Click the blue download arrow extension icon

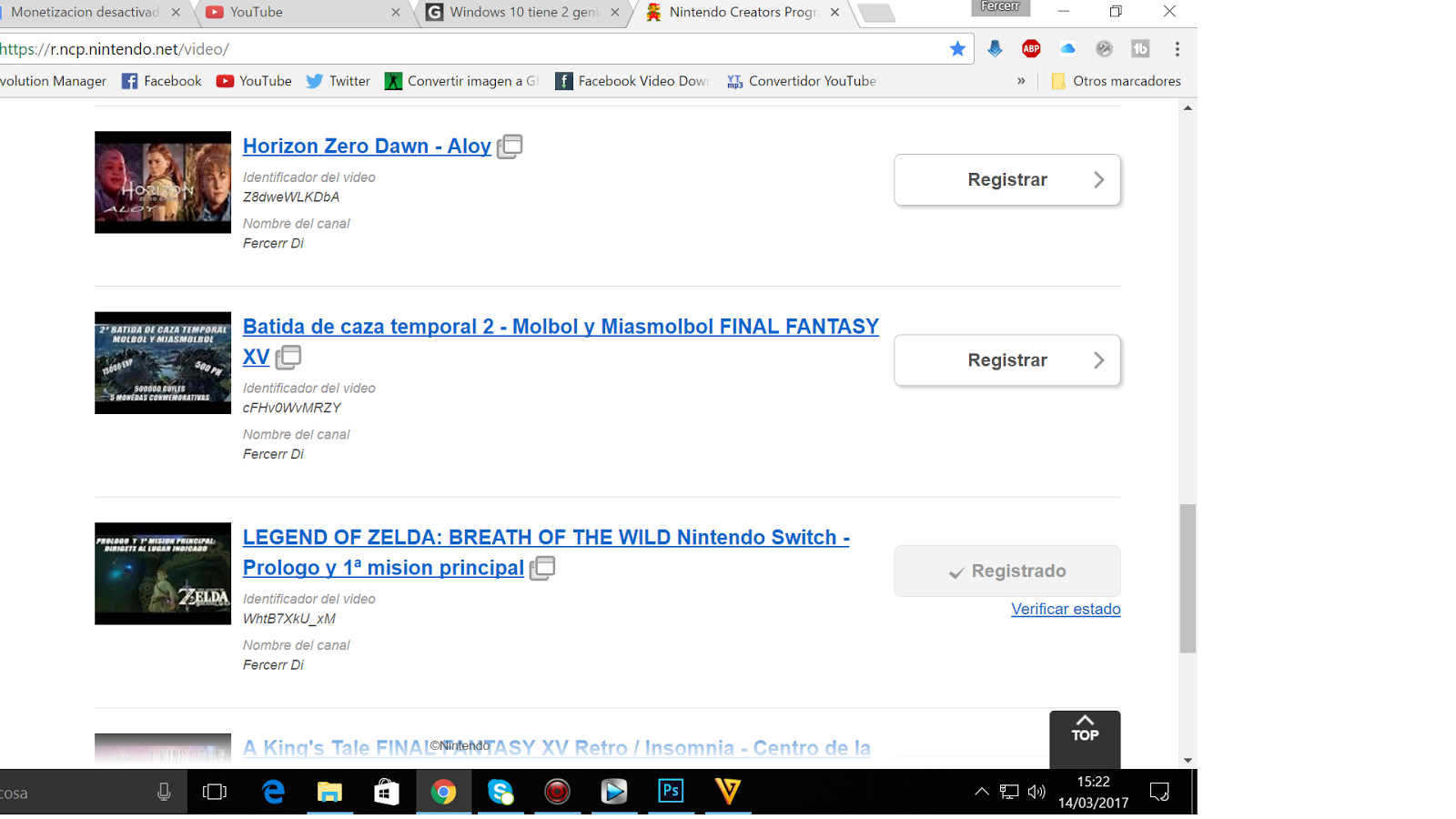(995, 49)
